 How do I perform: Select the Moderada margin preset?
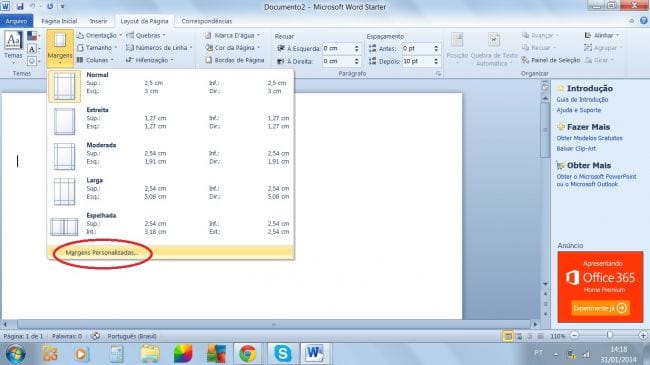(171, 156)
